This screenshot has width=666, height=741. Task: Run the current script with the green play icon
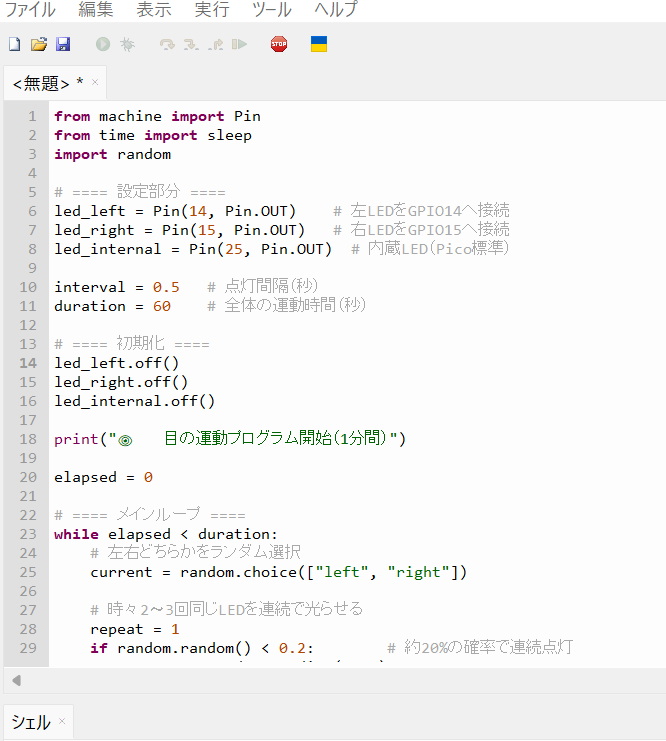pyautogui.click(x=103, y=44)
